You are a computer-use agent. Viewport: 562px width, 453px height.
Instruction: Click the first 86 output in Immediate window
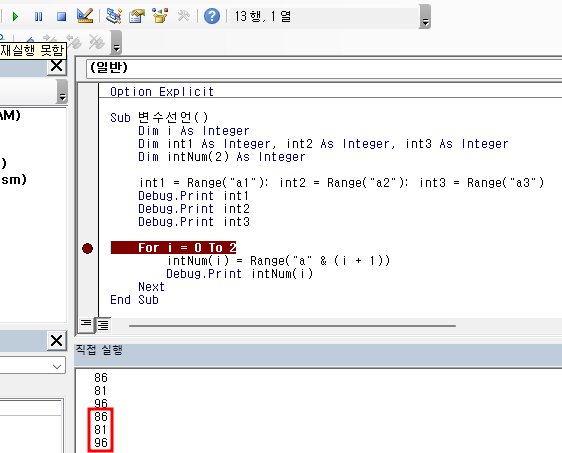pyautogui.click(x=101, y=378)
